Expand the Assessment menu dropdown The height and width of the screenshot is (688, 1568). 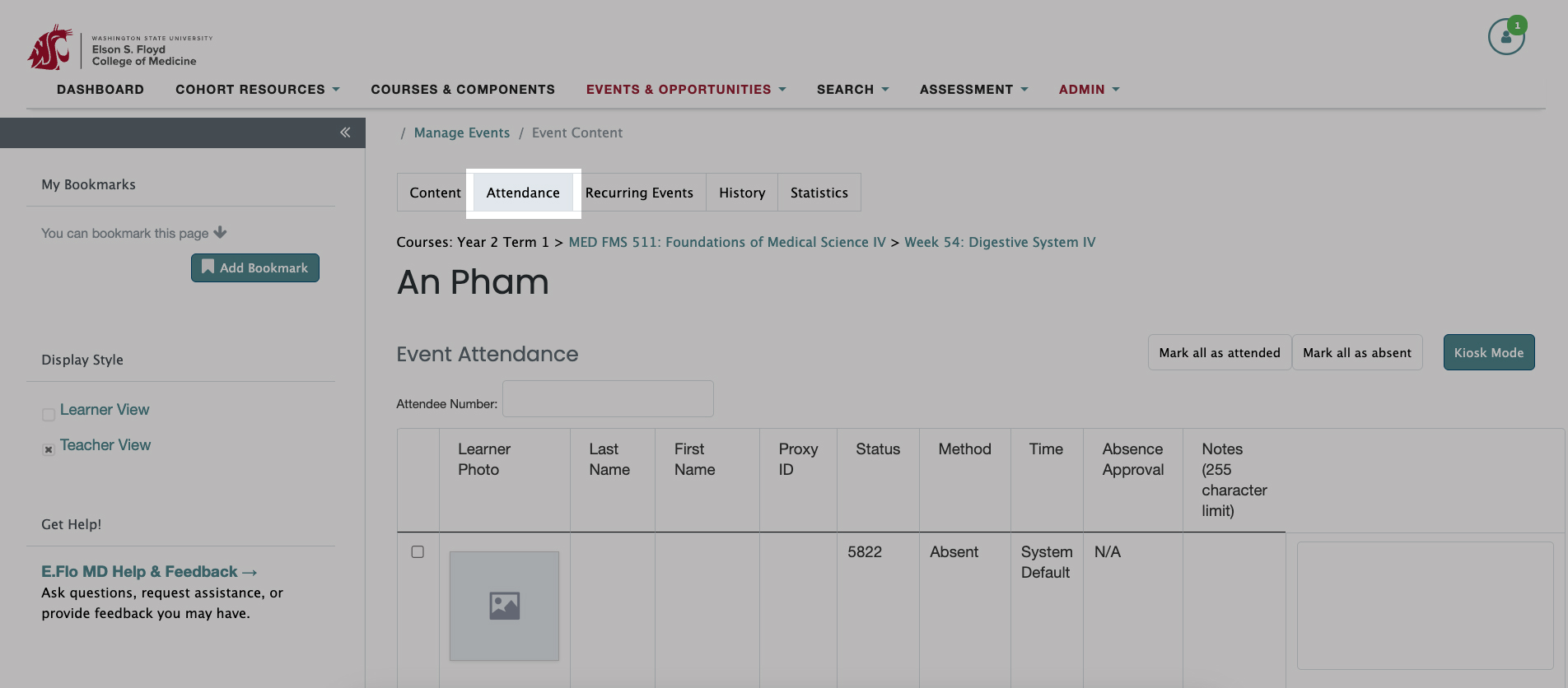(x=973, y=90)
